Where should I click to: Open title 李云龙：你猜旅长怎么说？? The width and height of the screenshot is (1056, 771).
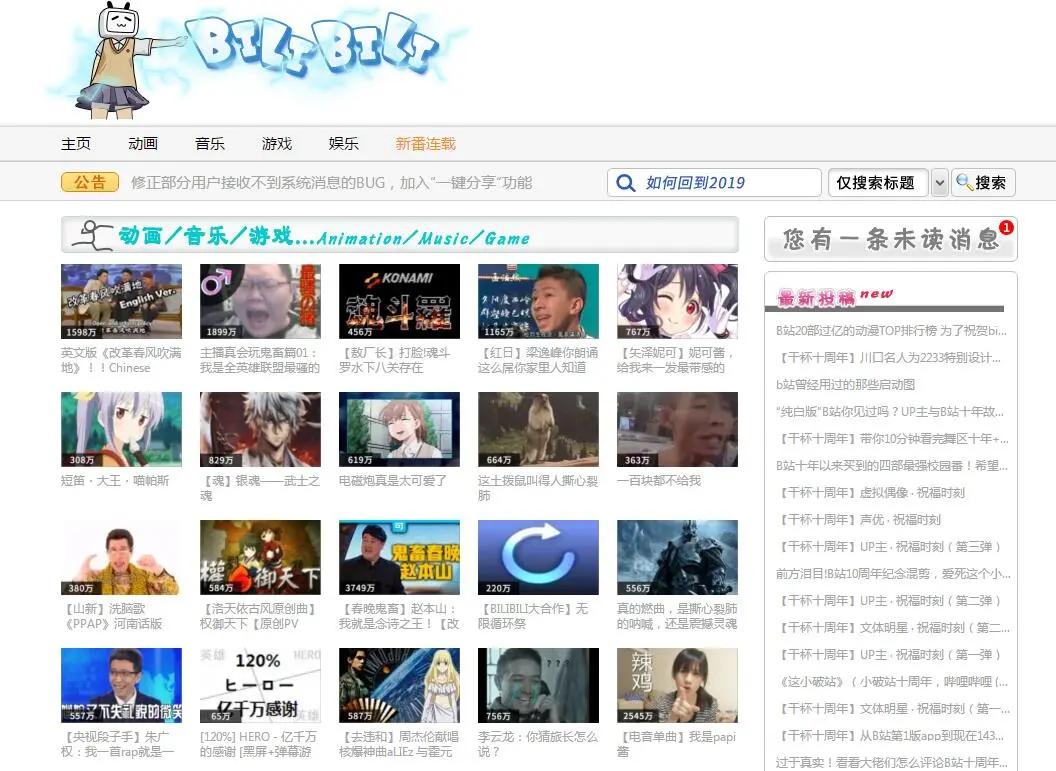coord(538,744)
